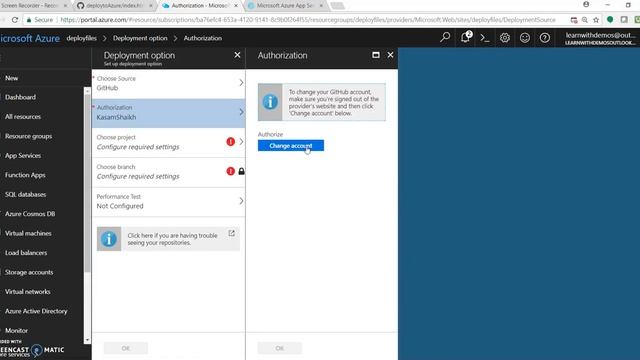Click the browser profile avatar icon
This screenshot has height=360, width=640.
(x=586, y=4)
